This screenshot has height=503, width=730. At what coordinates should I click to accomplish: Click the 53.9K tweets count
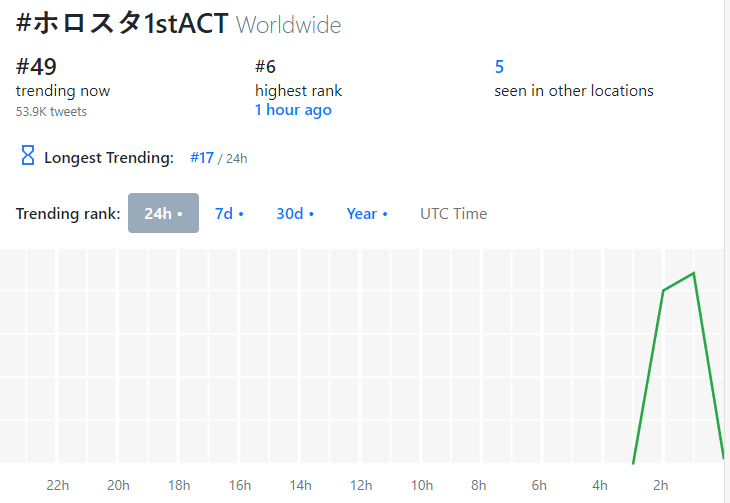pyautogui.click(x=51, y=112)
